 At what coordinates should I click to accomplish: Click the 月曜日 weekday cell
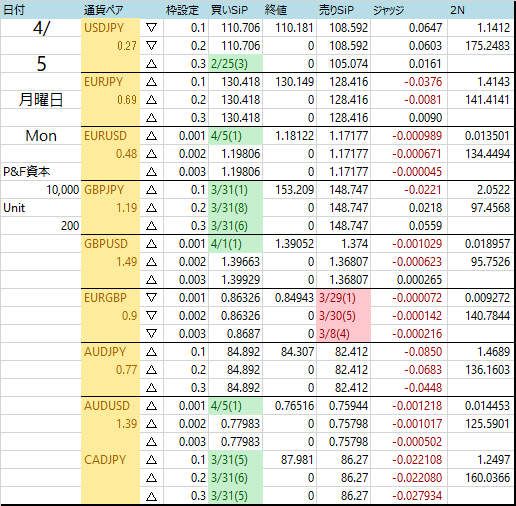[41, 100]
